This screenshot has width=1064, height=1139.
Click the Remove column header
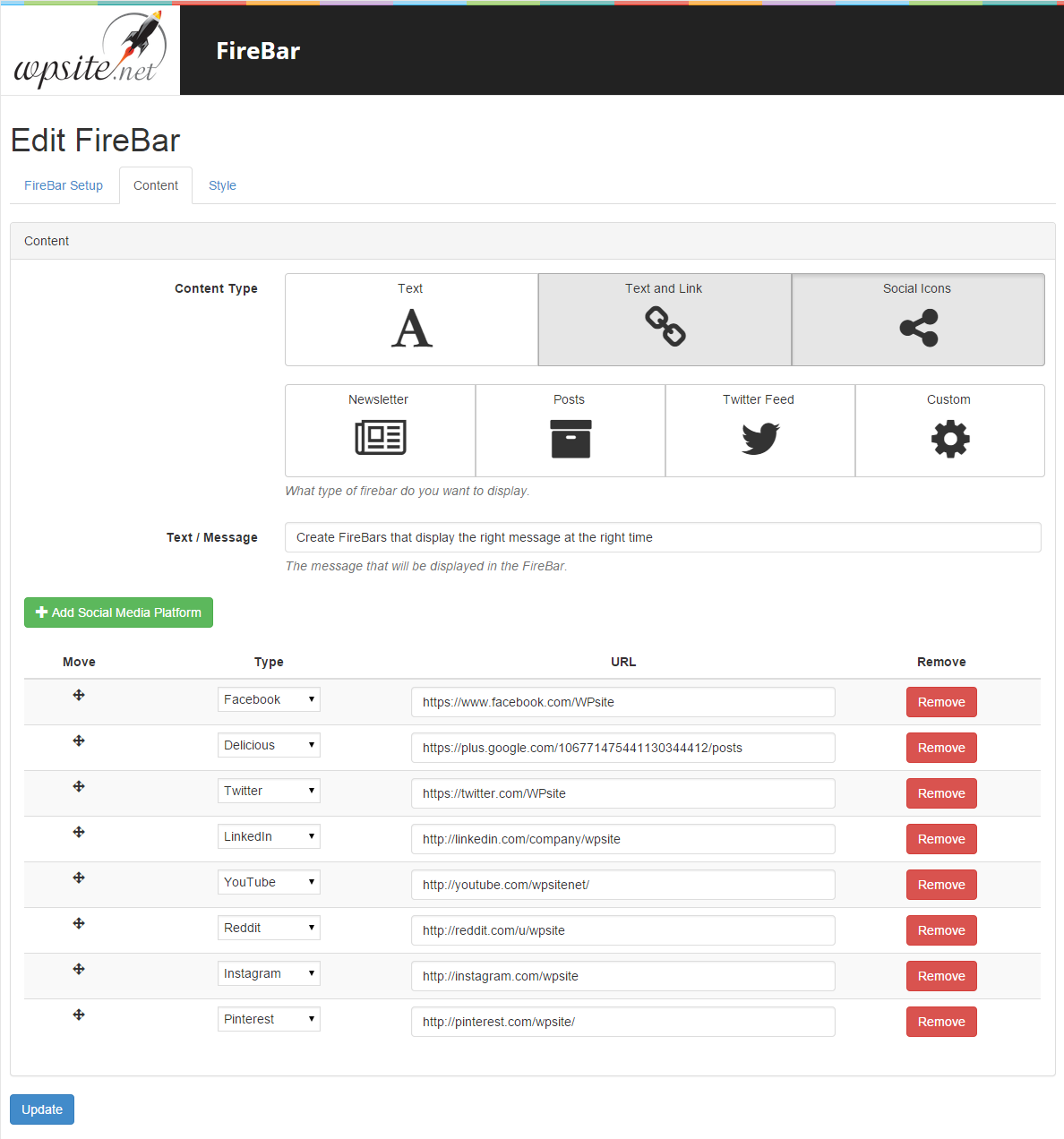point(941,662)
